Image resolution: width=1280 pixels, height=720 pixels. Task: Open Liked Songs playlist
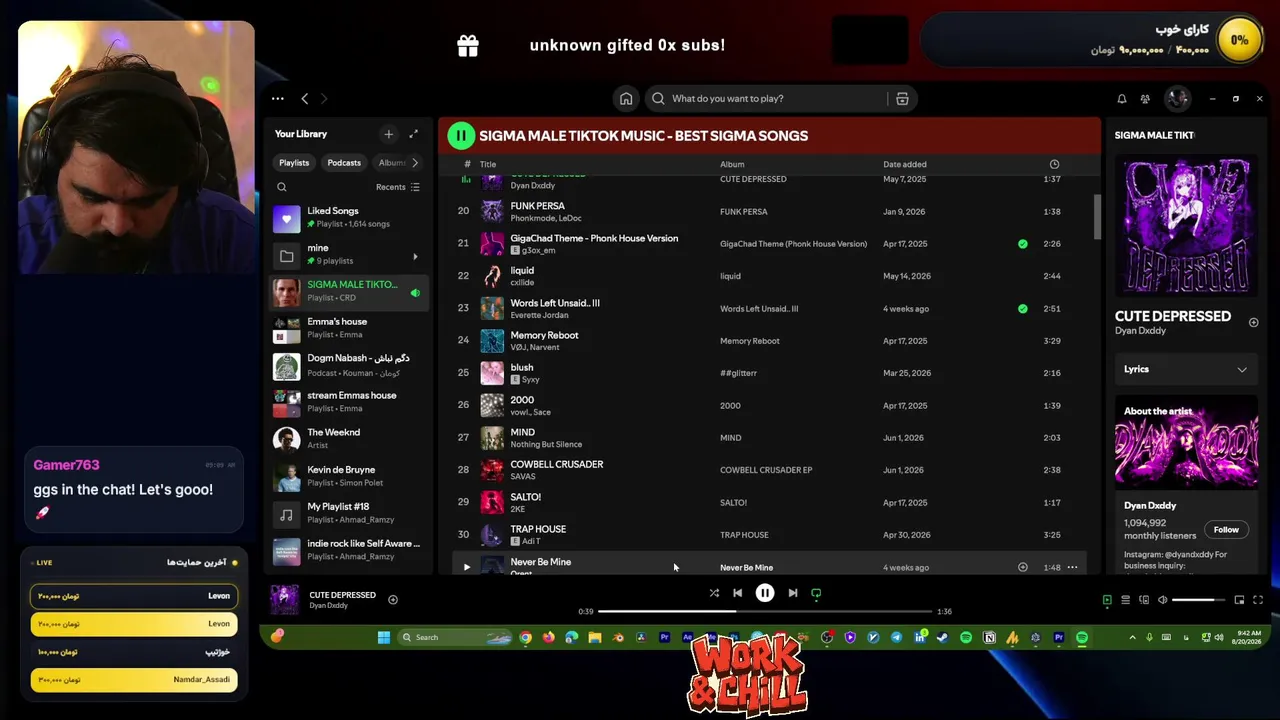(347, 217)
